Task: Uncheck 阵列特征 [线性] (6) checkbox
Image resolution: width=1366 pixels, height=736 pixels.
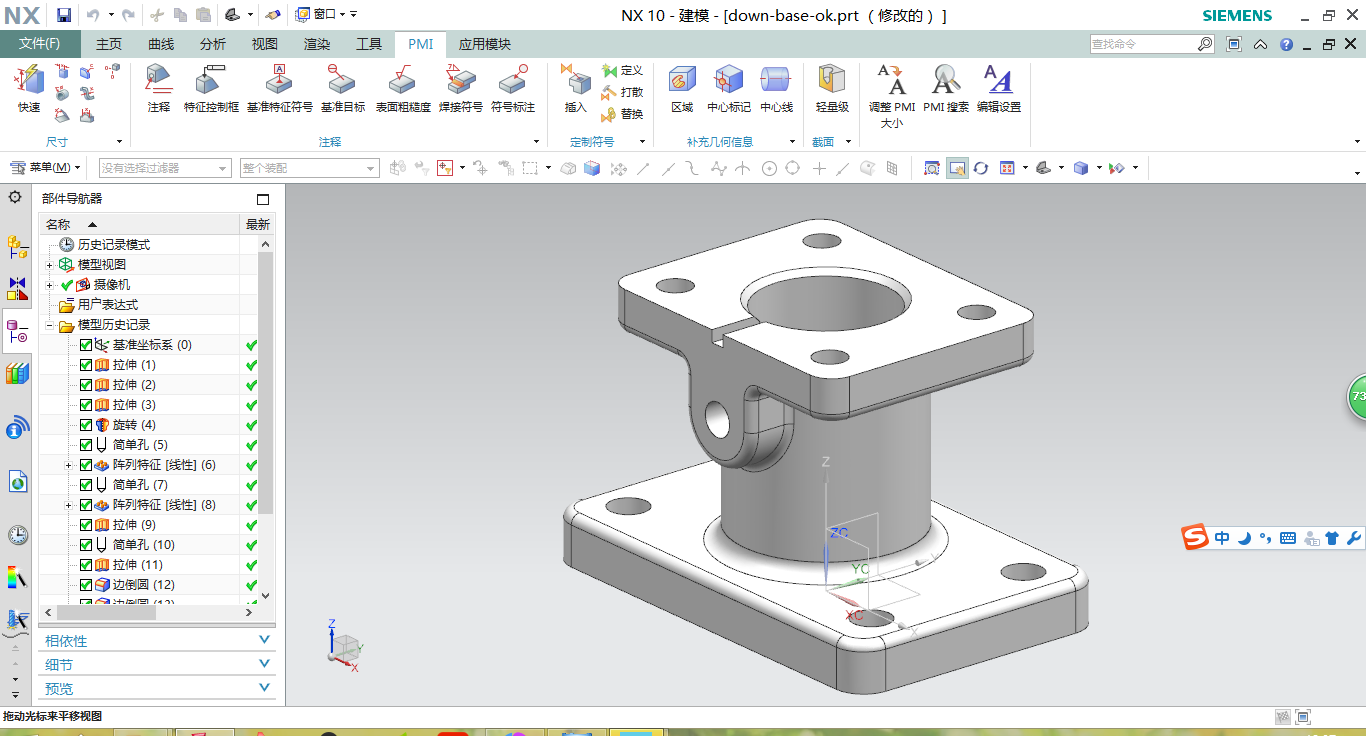Action: coord(86,465)
